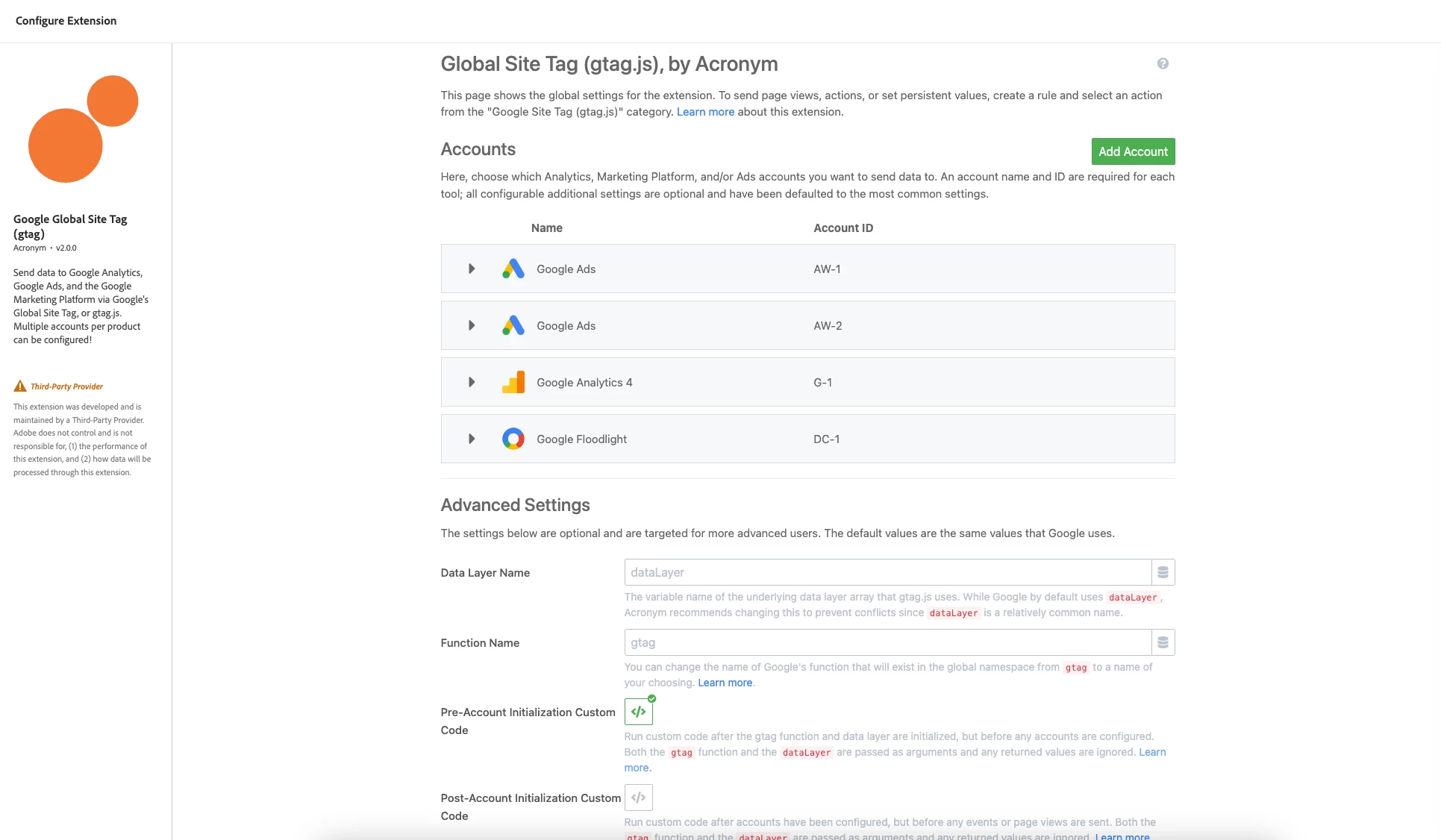Click the Google Floodlight logo icon

point(513,439)
